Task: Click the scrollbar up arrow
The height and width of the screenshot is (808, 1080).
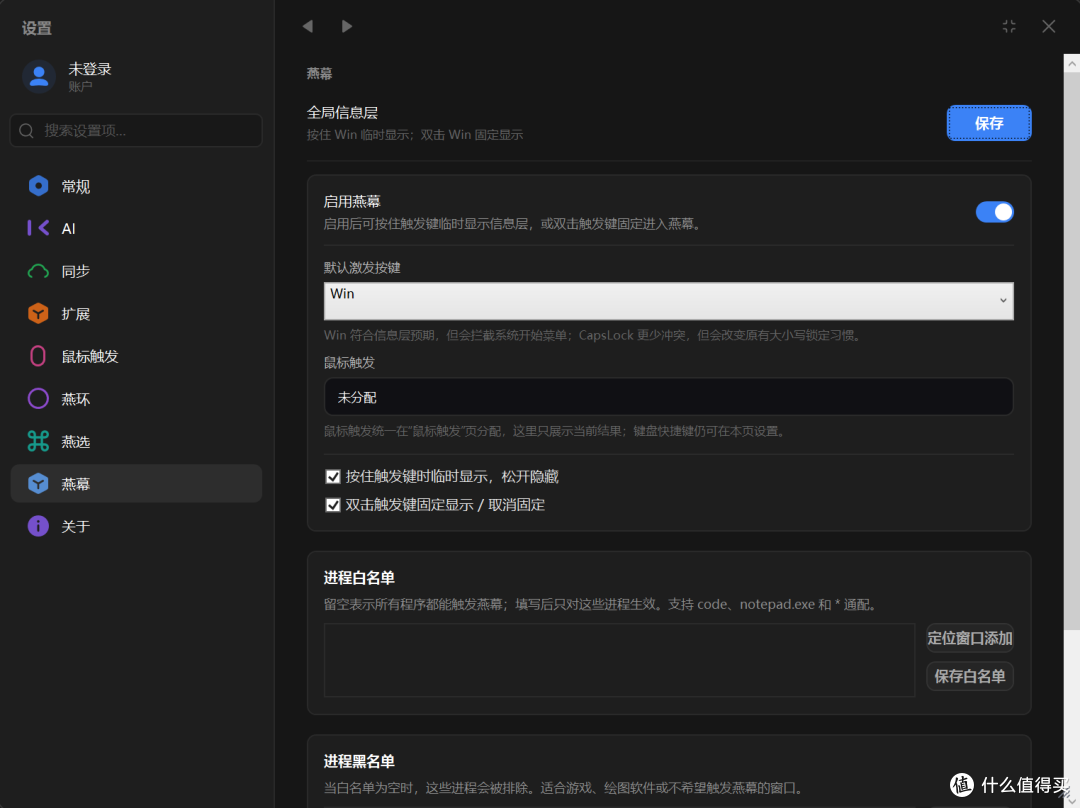Action: [x=1072, y=63]
